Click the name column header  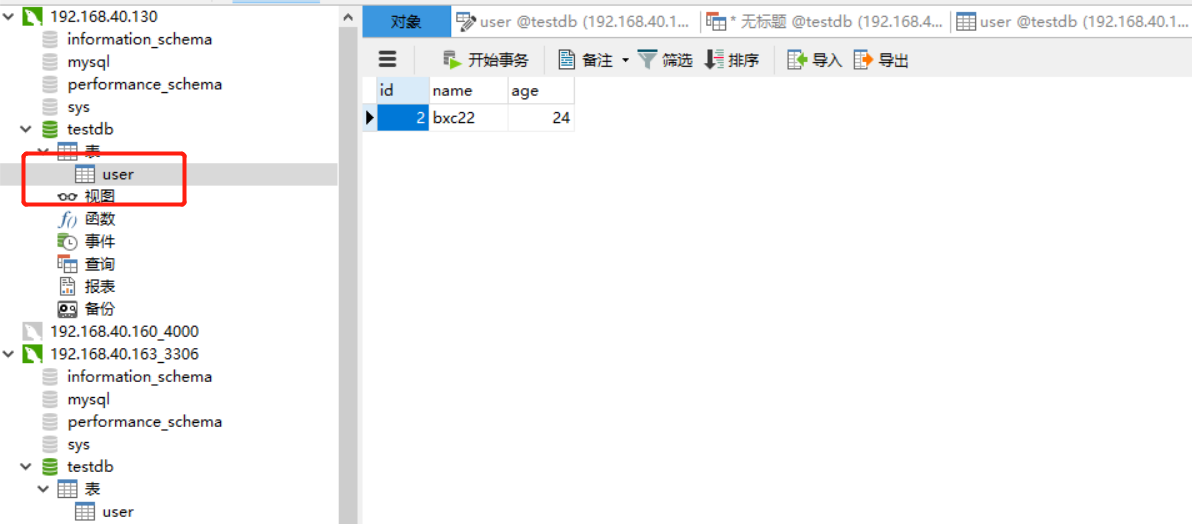(x=469, y=91)
